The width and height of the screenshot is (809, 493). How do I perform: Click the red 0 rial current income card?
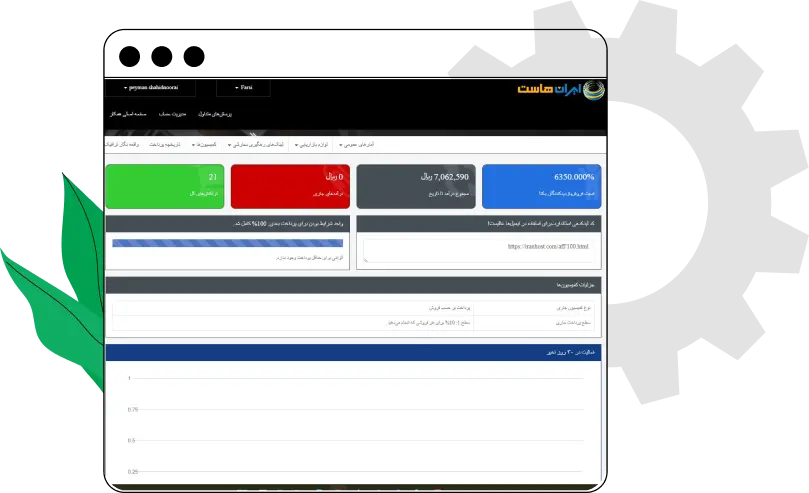pyautogui.click(x=290, y=186)
